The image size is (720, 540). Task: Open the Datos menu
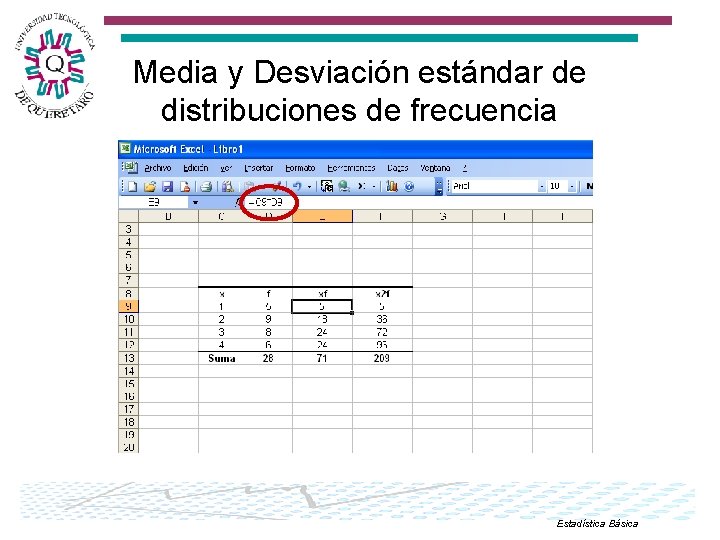398,168
